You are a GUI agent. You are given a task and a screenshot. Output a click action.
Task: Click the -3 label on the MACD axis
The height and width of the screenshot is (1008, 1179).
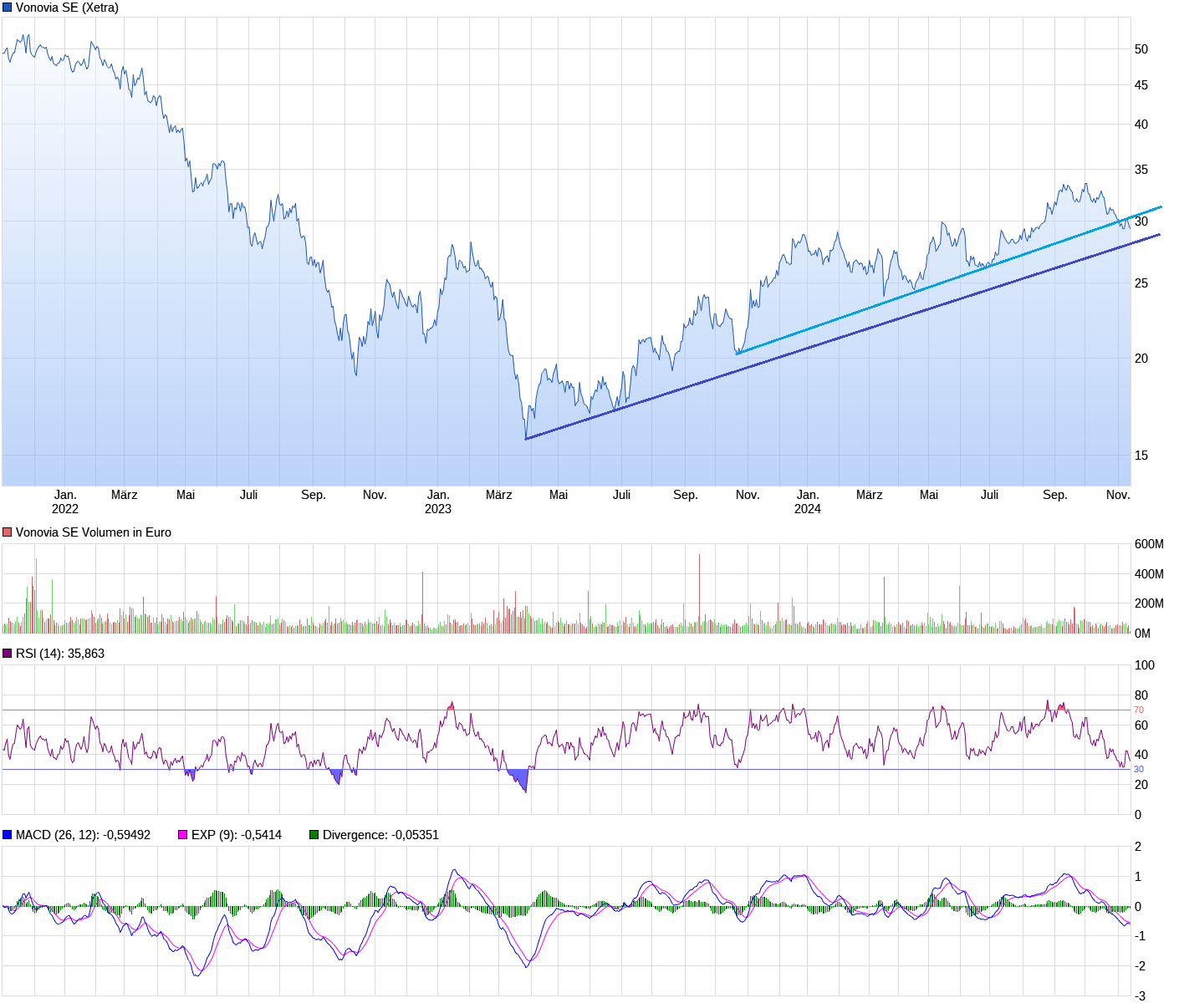click(x=1140, y=996)
